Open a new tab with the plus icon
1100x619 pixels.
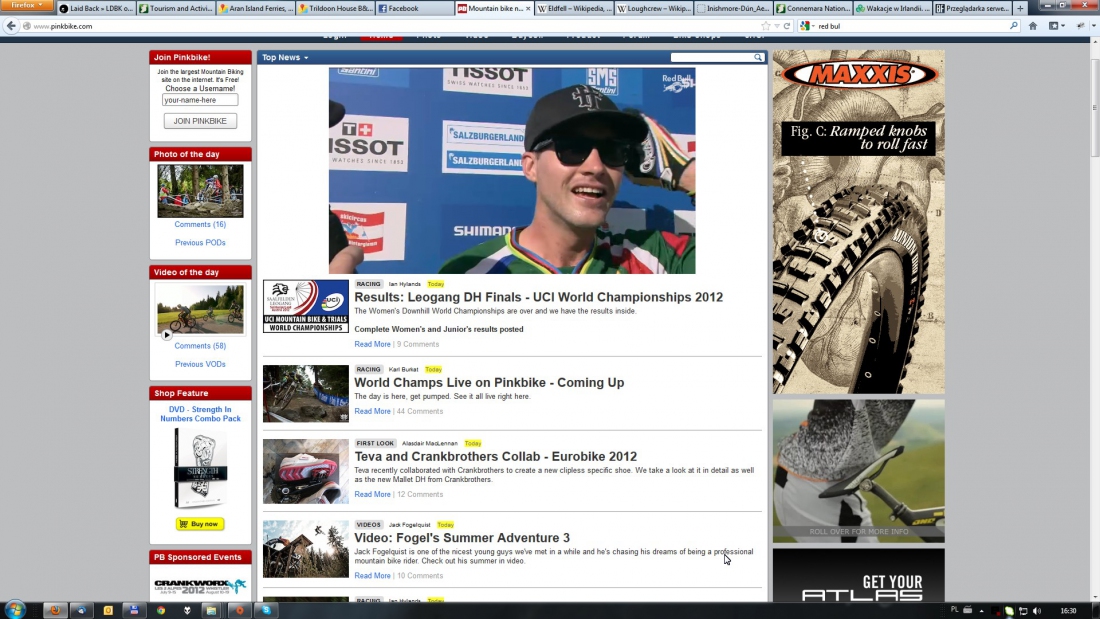(1020, 8)
